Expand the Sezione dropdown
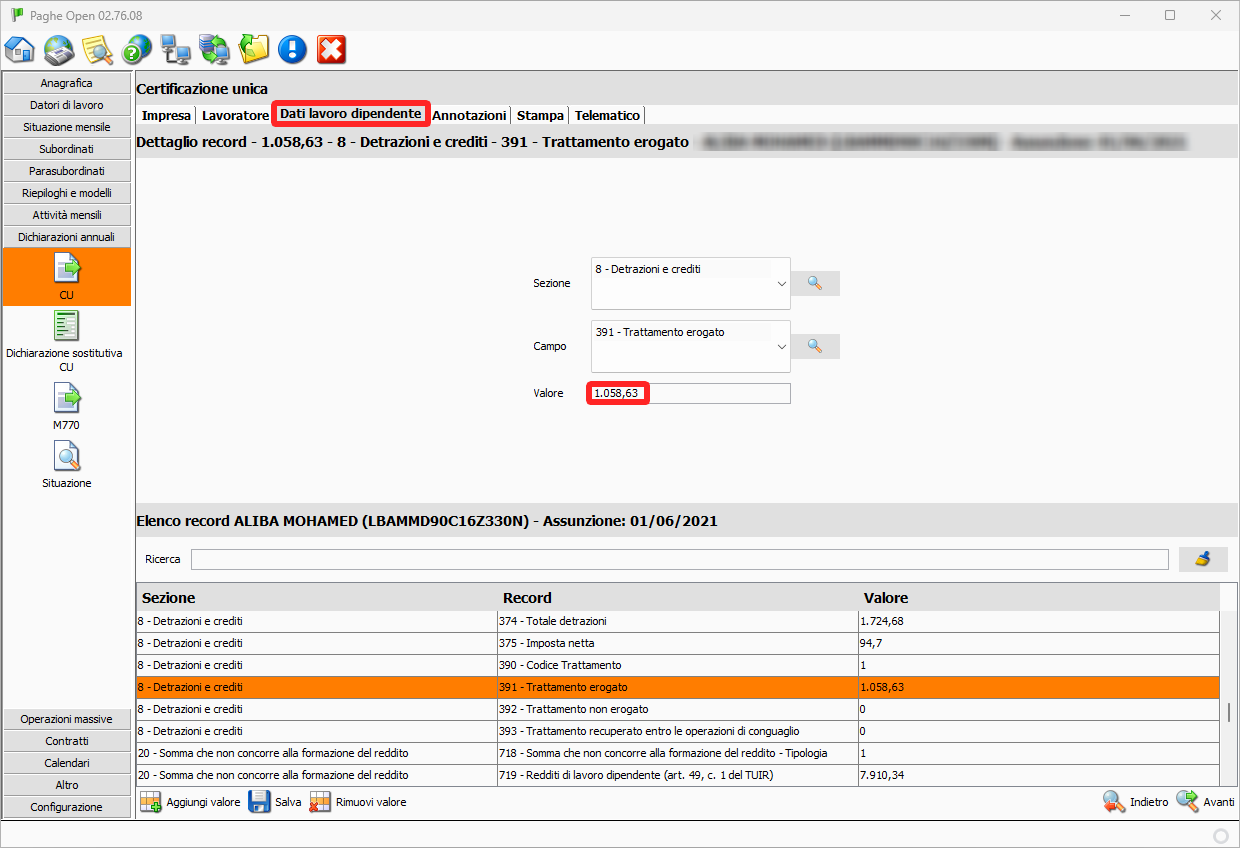 point(781,284)
